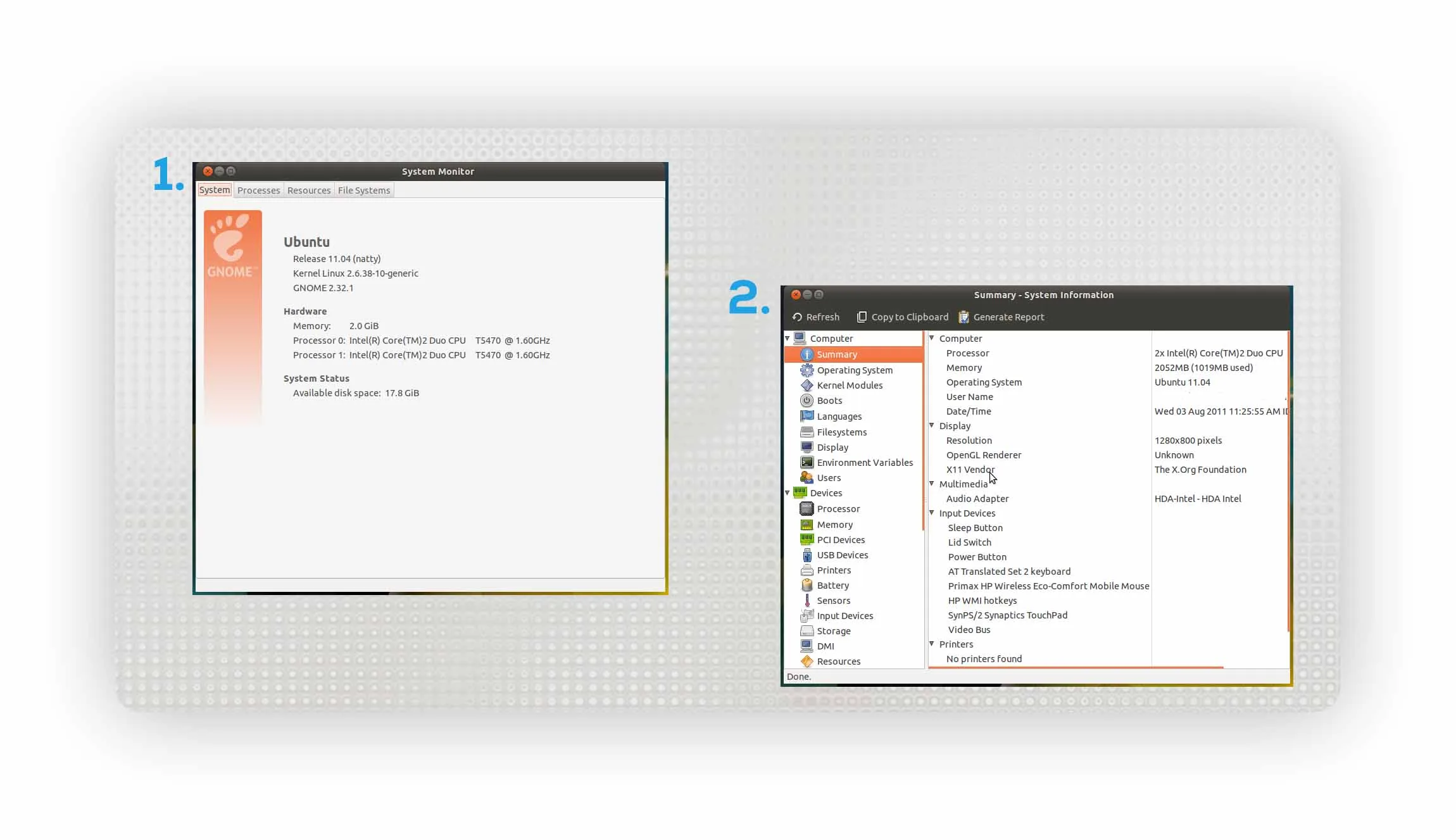1456x840 pixels.
Task: Click the Copy to Clipboard icon
Action: click(x=862, y=317)
